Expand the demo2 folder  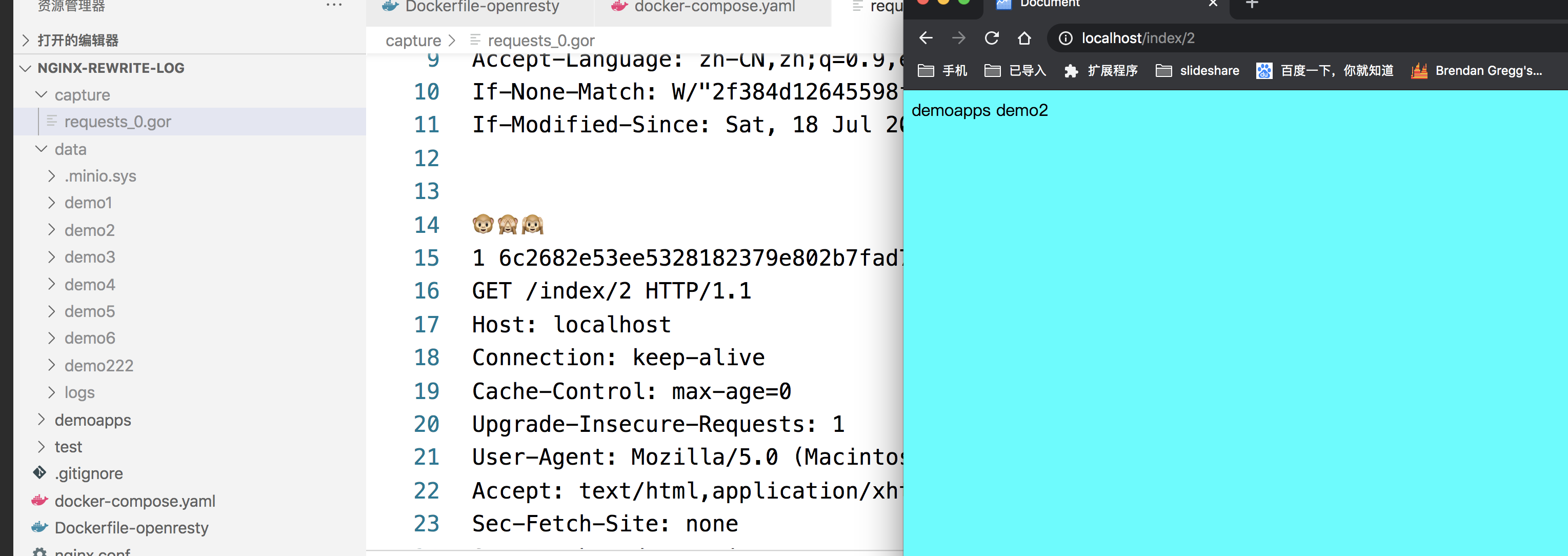tap(52, 230)
